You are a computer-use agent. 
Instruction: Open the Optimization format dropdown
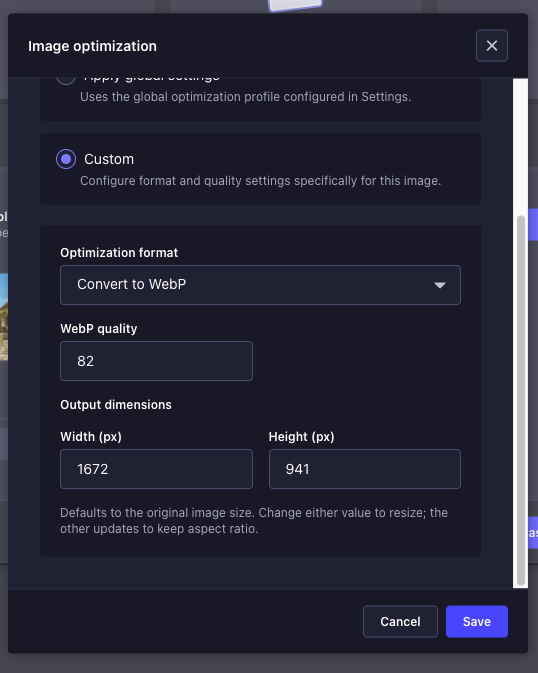pos(260,285)
